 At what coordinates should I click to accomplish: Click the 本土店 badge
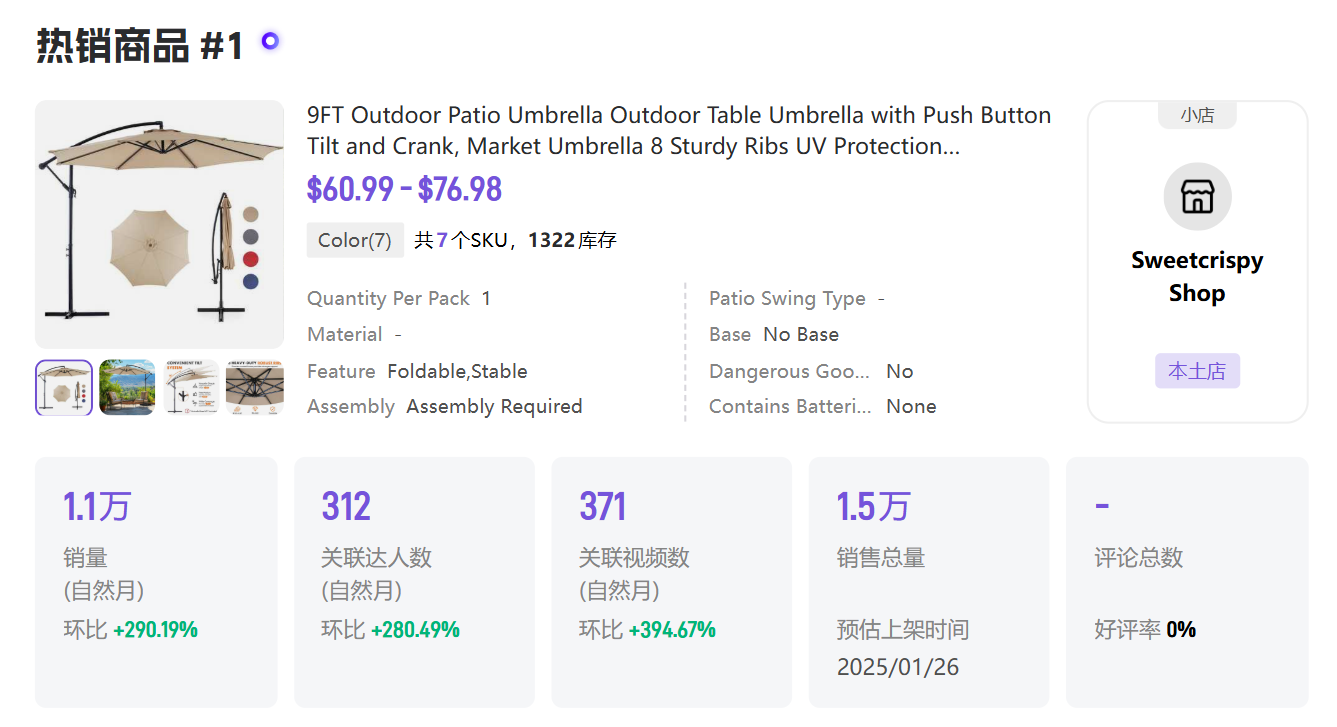[x=1197, y=371]
